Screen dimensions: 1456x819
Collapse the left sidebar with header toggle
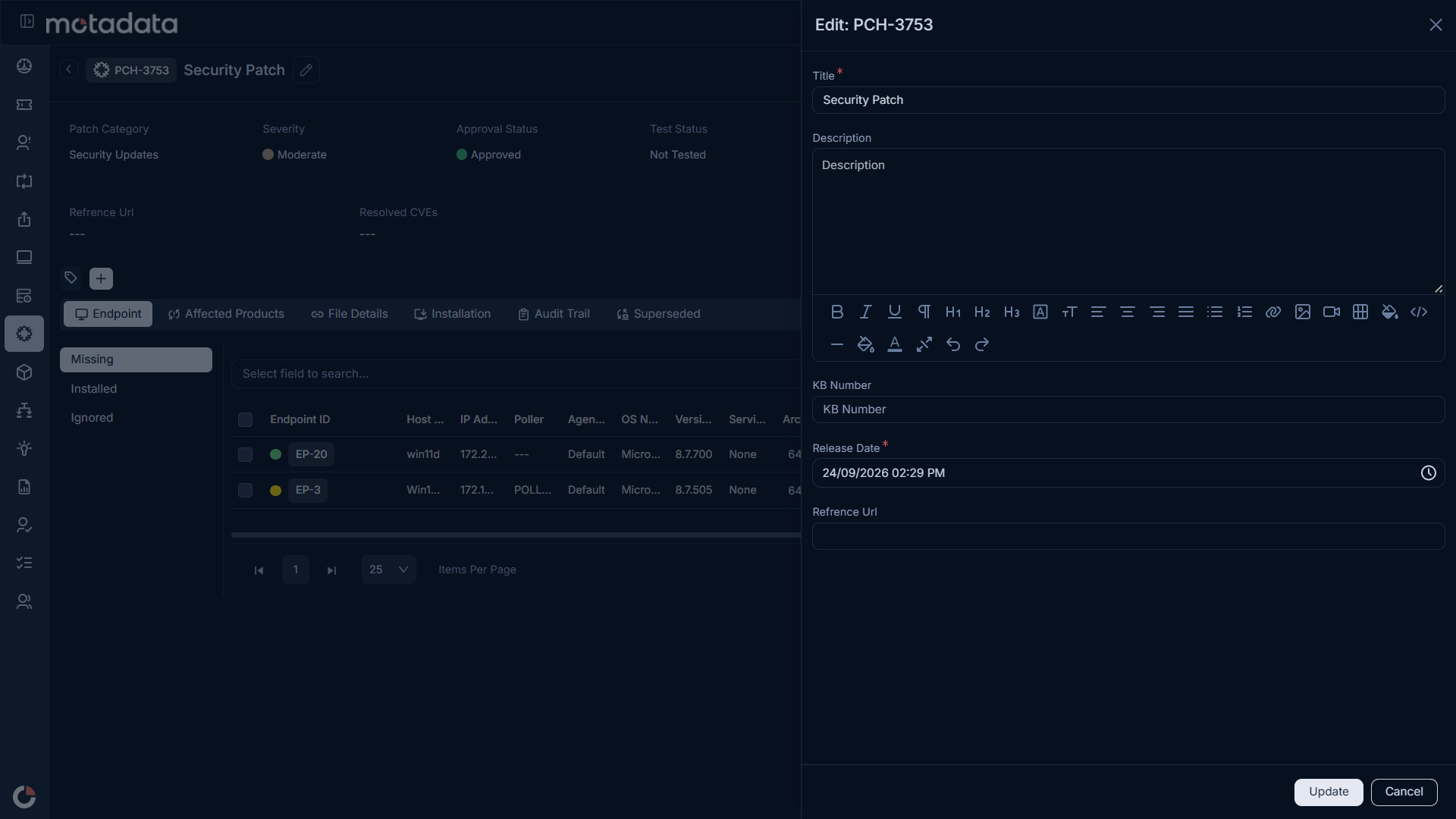(27, 21)
